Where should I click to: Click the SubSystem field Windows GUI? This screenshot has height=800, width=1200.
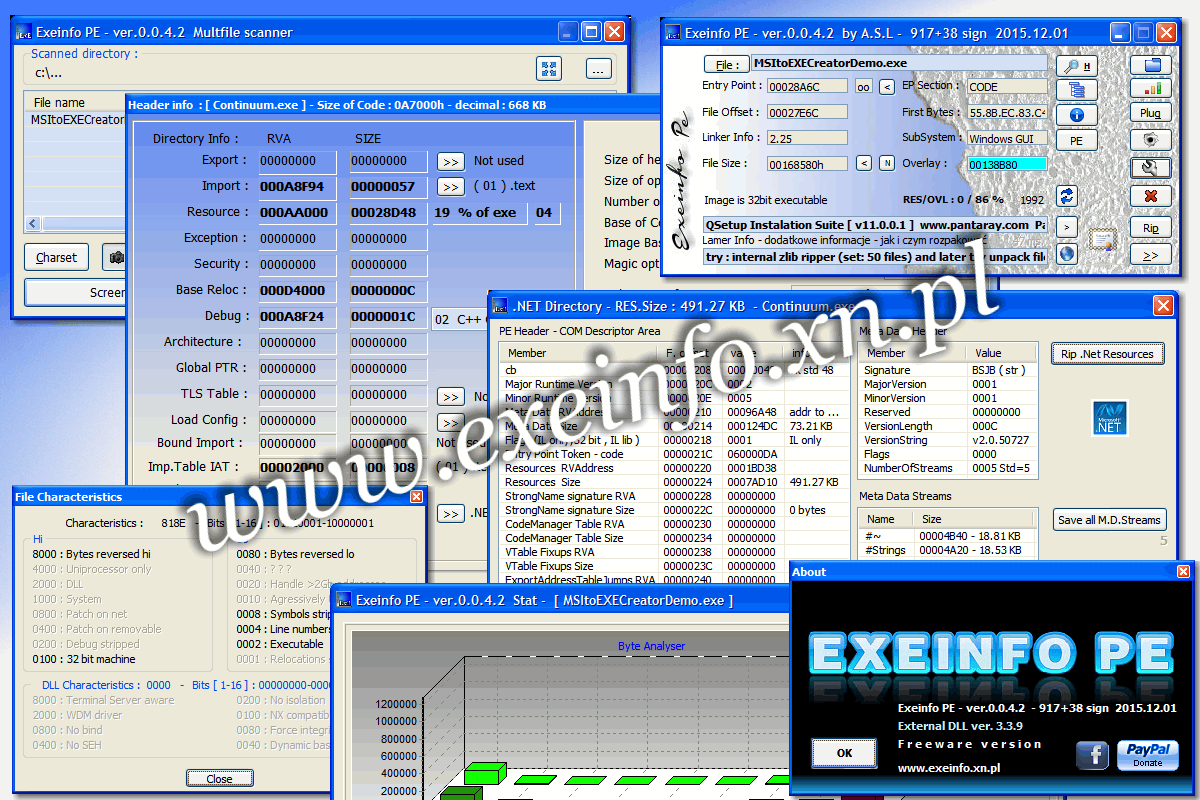(x=1007, y=138)
